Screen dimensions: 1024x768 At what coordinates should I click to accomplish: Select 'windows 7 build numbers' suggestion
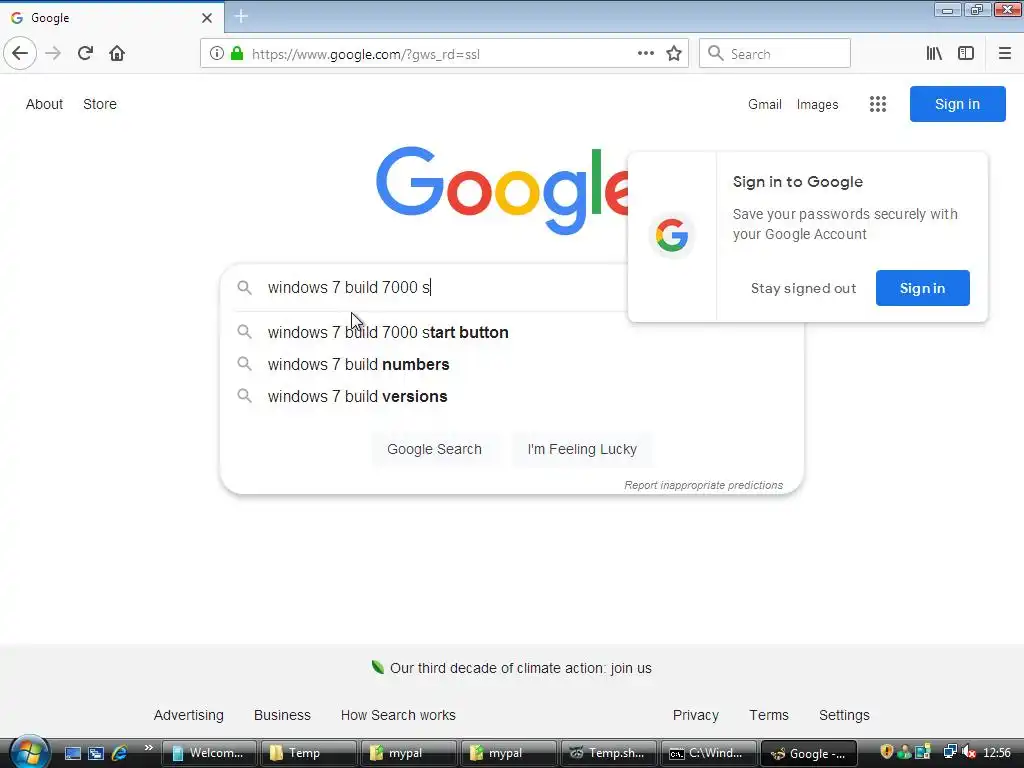[511, 364]
